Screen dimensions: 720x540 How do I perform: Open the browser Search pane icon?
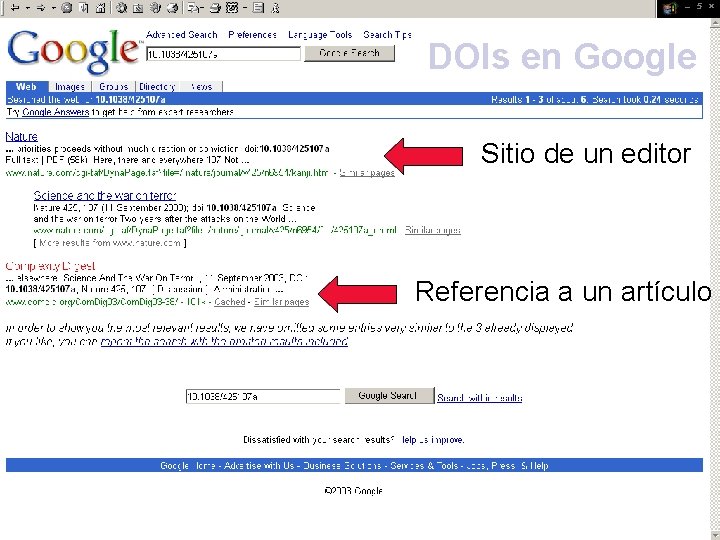point(121,7)
